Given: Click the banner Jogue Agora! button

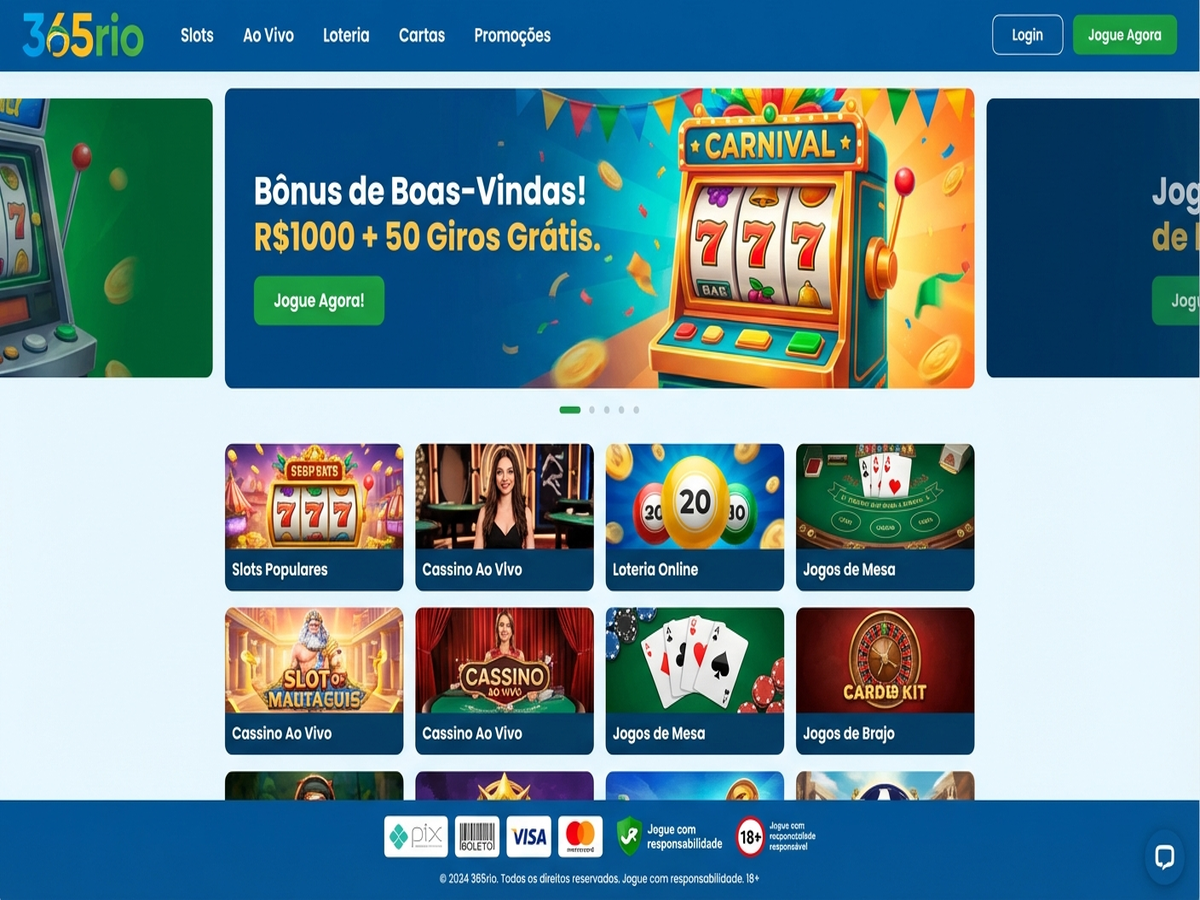Looking at the screenshot, I should click(x=319, y=301).
